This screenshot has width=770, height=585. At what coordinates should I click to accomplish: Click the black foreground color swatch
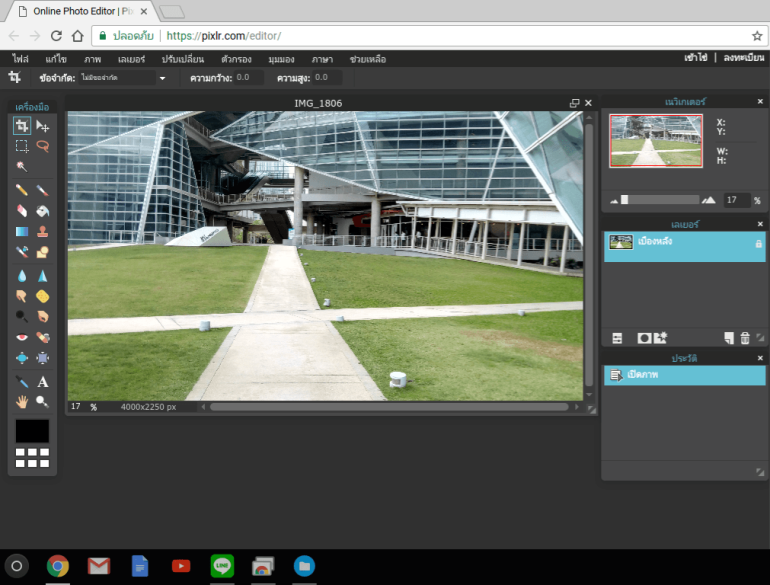(x=32, y=431)
